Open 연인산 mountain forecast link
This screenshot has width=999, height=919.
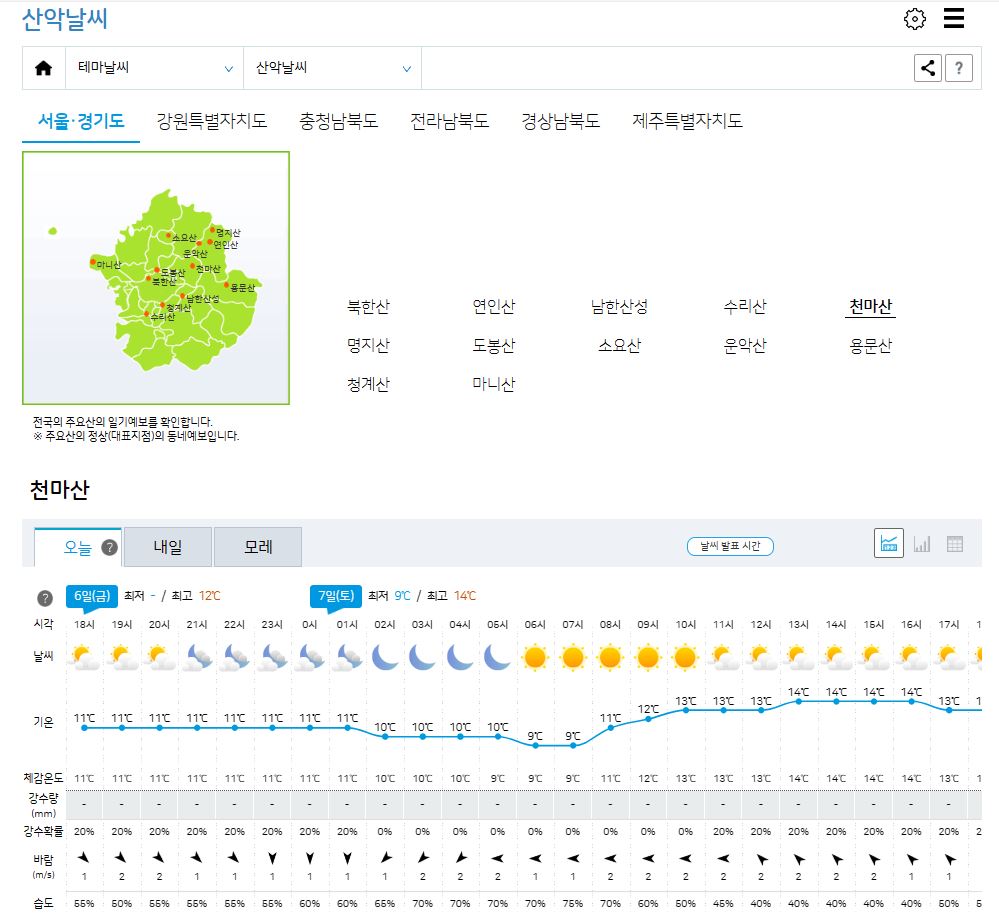(494, 307)
